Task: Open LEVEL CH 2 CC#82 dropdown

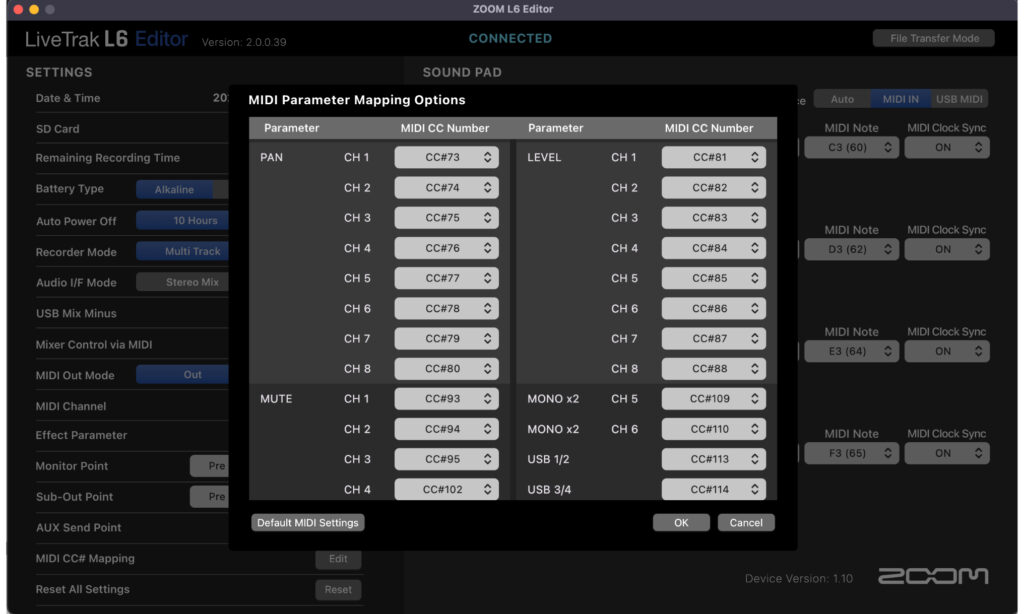Action: tap(713, 187)
